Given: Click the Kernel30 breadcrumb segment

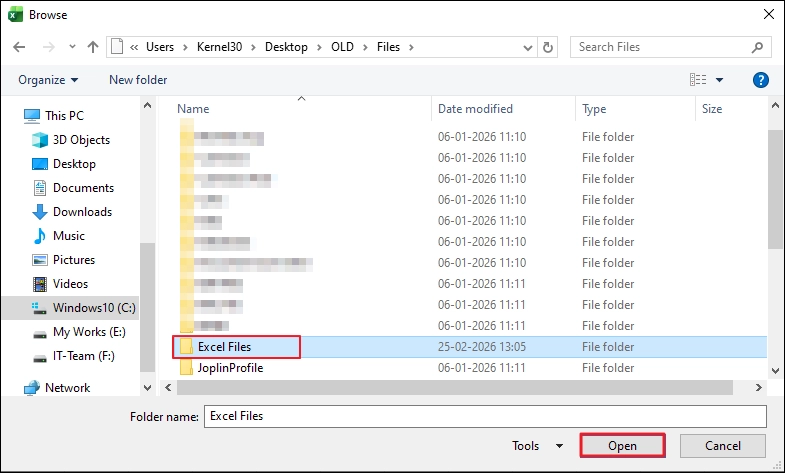Looking at the screenshot, I should click(219, 47).
